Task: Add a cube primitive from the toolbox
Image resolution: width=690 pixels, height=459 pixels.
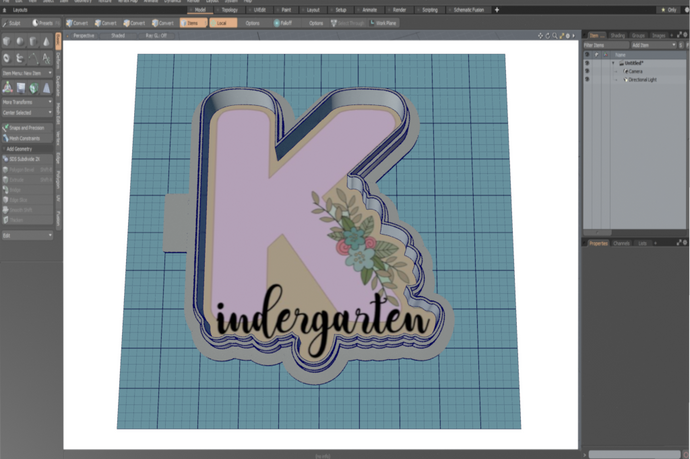Action: [7, 41]
